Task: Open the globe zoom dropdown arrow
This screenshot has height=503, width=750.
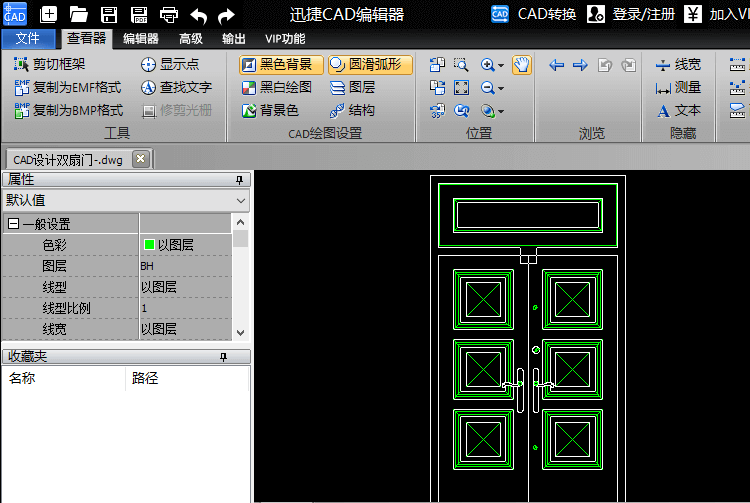Action: (501, 112)
